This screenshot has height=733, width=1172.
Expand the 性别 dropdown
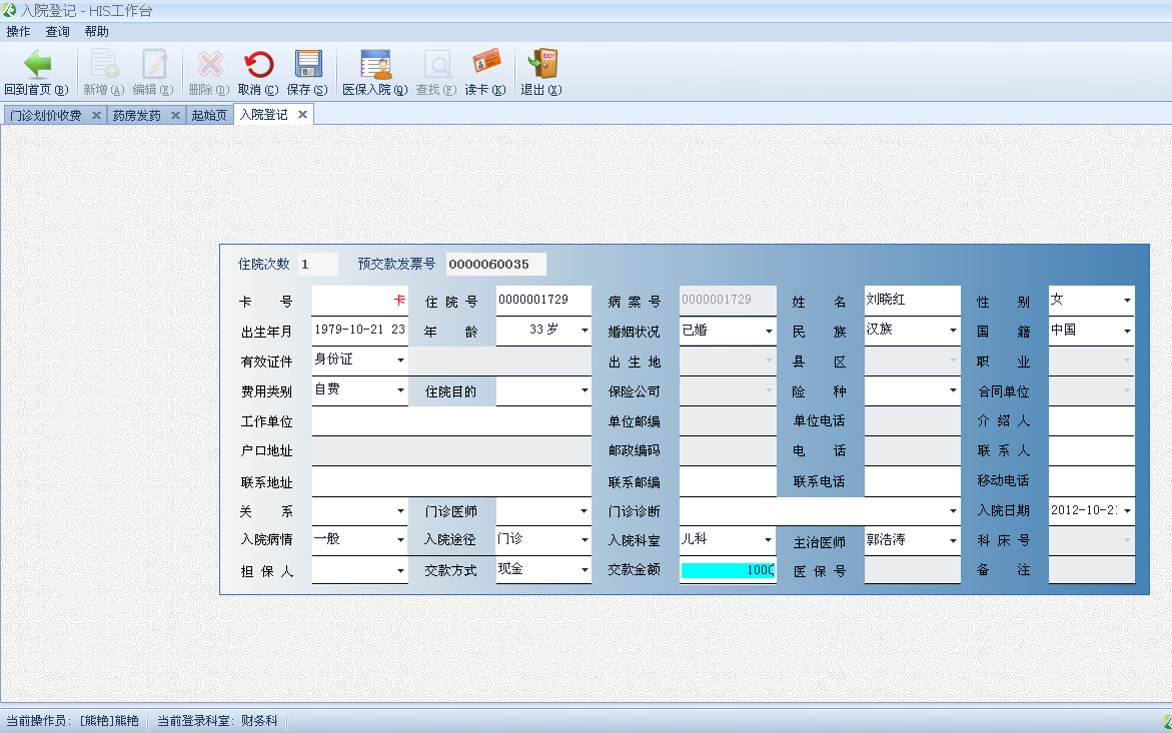1127,300
